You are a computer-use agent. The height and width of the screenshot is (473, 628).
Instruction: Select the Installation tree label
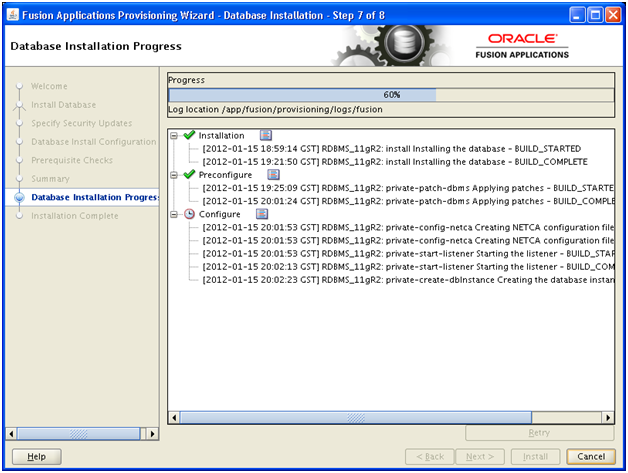pyautogui.click(x=221, y=136)
